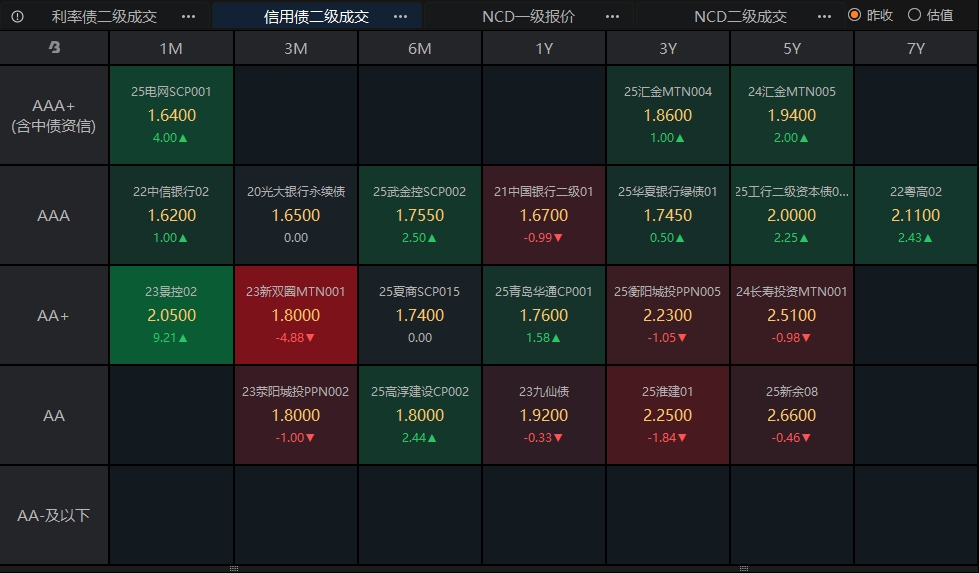Image resolution: width=979 pixels, height=573 pixels.
Task: Click the 1M column header
Action: coord(171,48)
